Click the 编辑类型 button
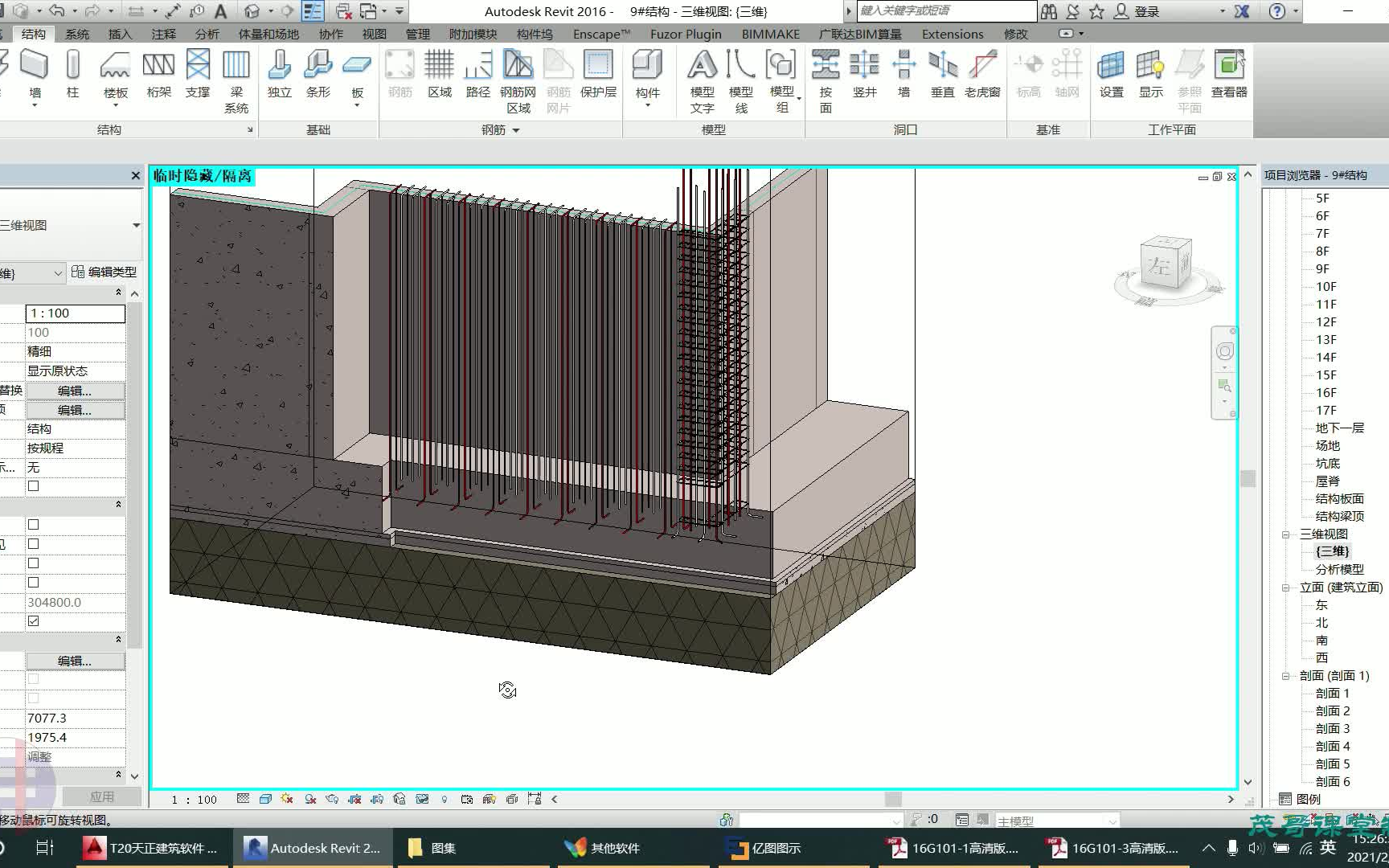 point(104,272)
